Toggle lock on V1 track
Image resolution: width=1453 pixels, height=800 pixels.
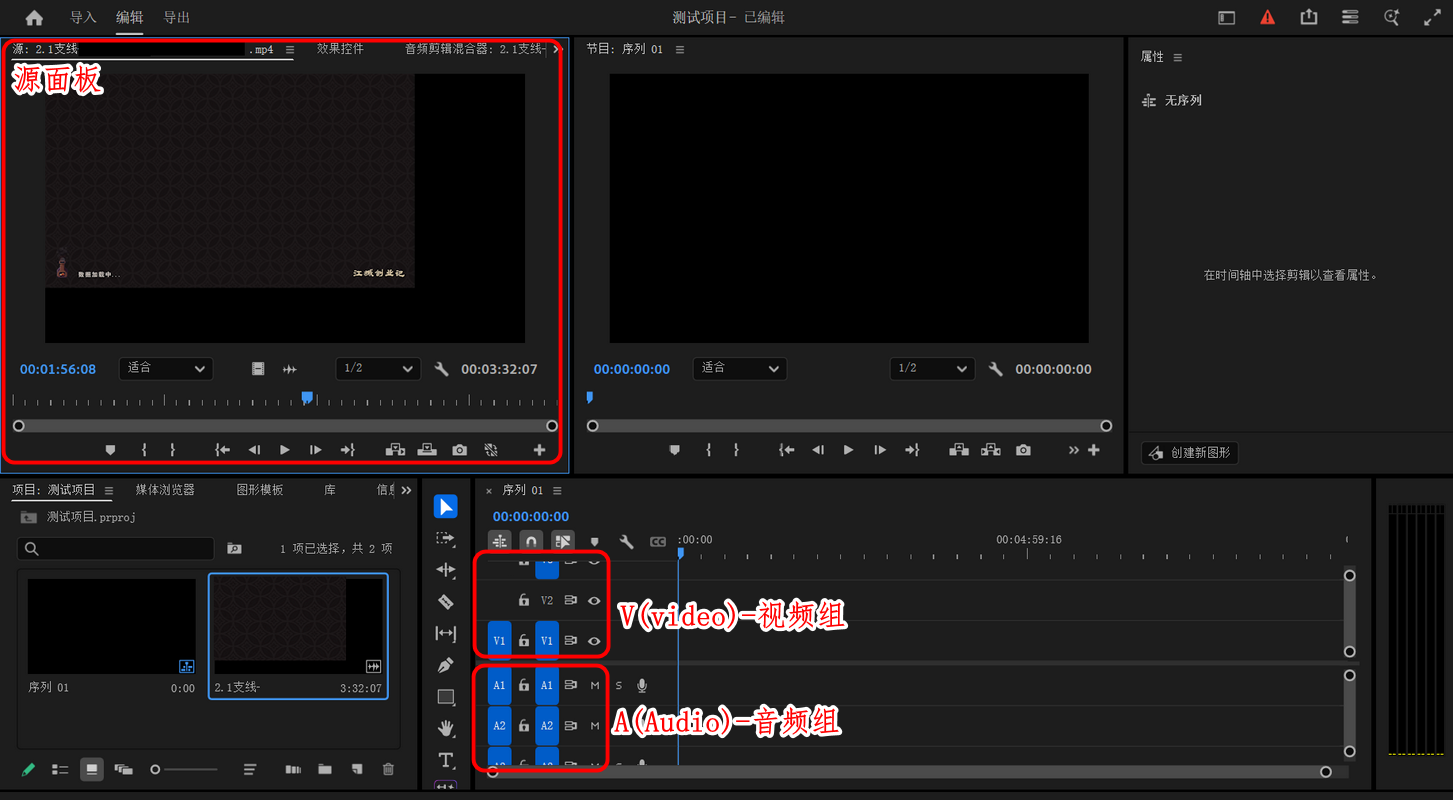tap(523, 640)
